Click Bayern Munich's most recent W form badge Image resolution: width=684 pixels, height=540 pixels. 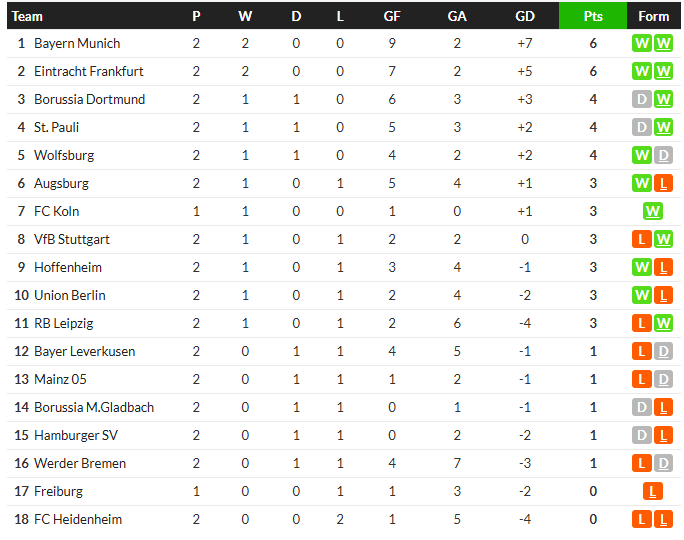point(663,43)
